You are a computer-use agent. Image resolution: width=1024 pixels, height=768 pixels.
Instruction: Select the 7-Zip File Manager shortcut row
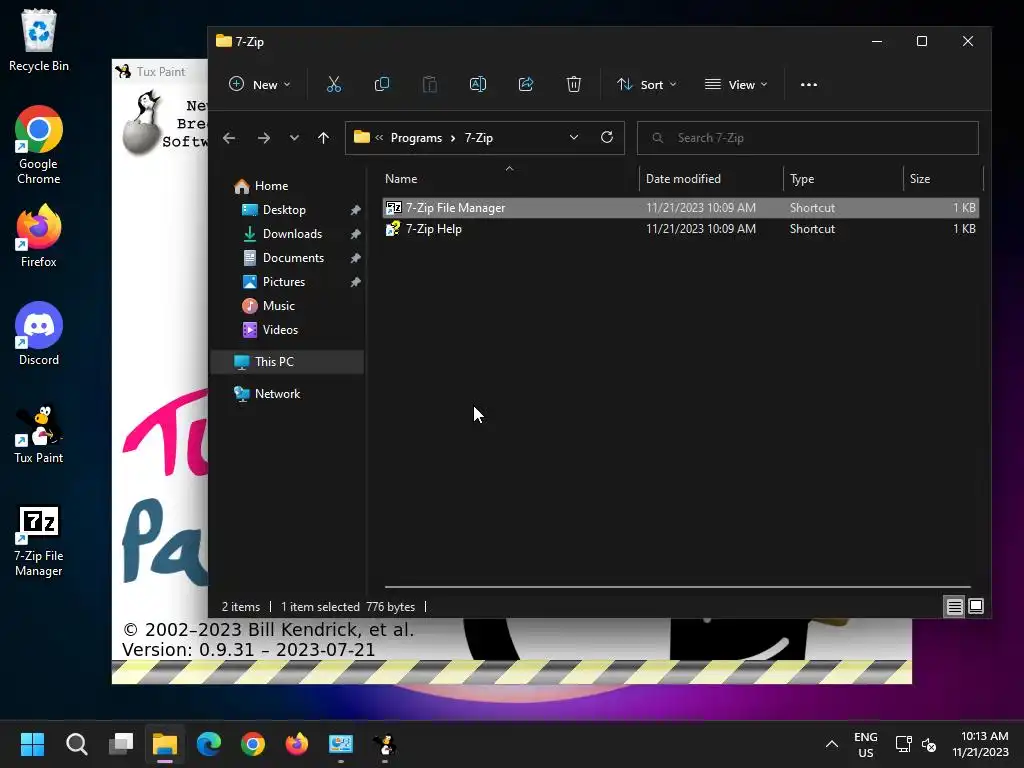pyautogui.click(x=680, y=208)
